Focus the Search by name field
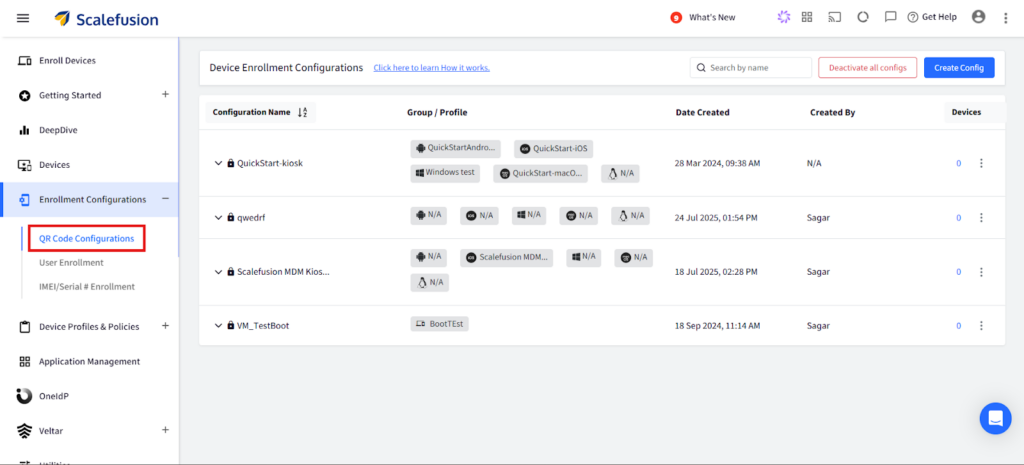Image resolution: width=1024 pixels, height=465 pixels. (x=750, y=68)
